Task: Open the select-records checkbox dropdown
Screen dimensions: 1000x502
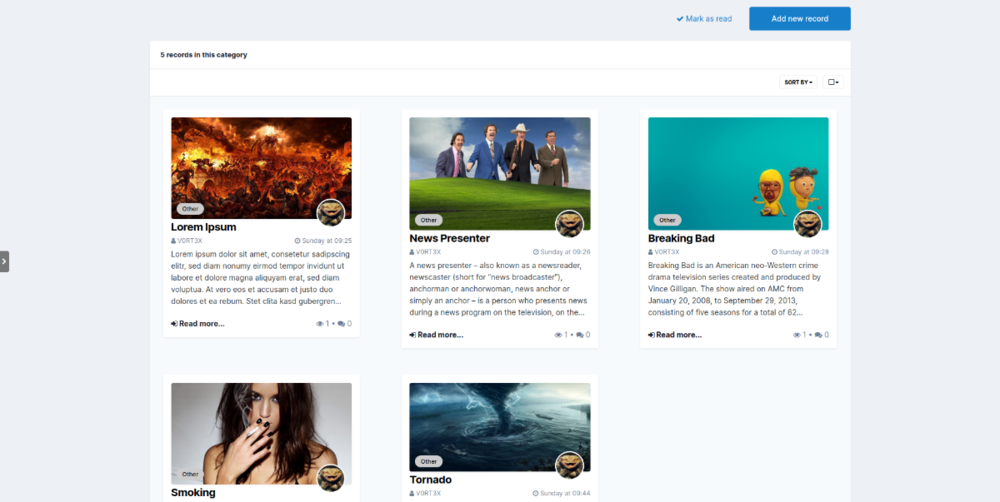Action: 833,82
